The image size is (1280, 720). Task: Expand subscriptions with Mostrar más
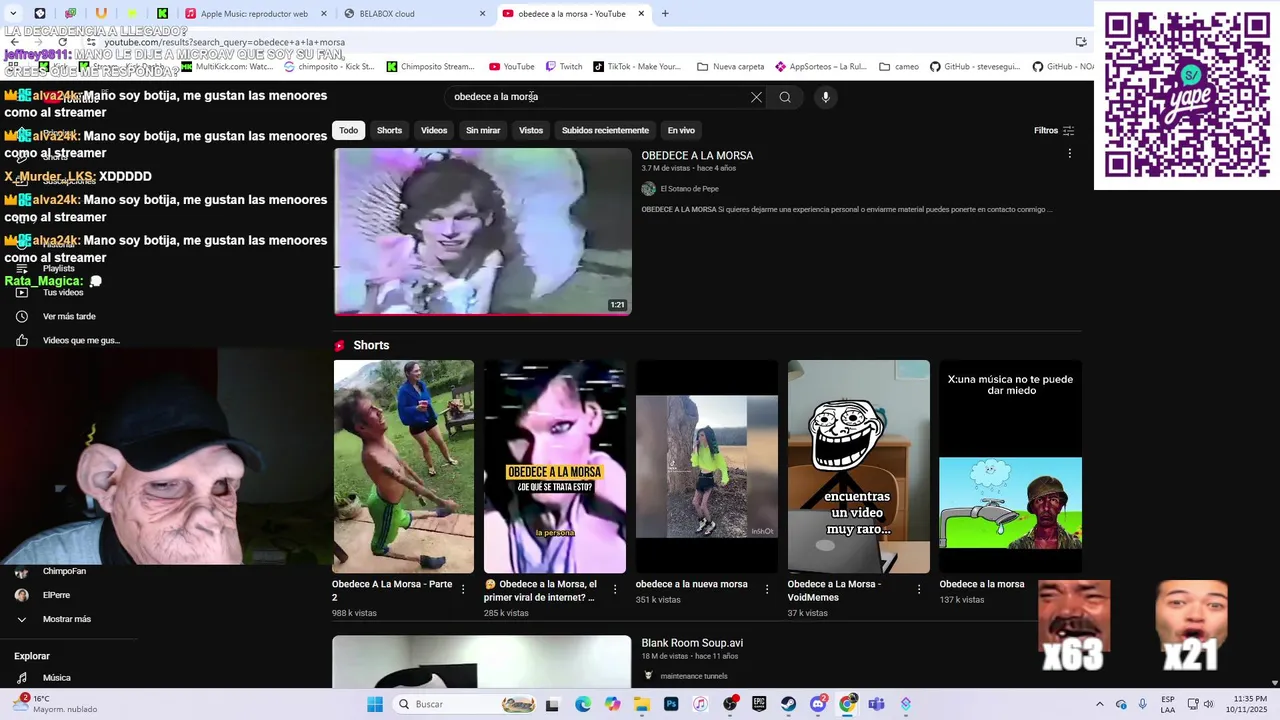point(67,619)
